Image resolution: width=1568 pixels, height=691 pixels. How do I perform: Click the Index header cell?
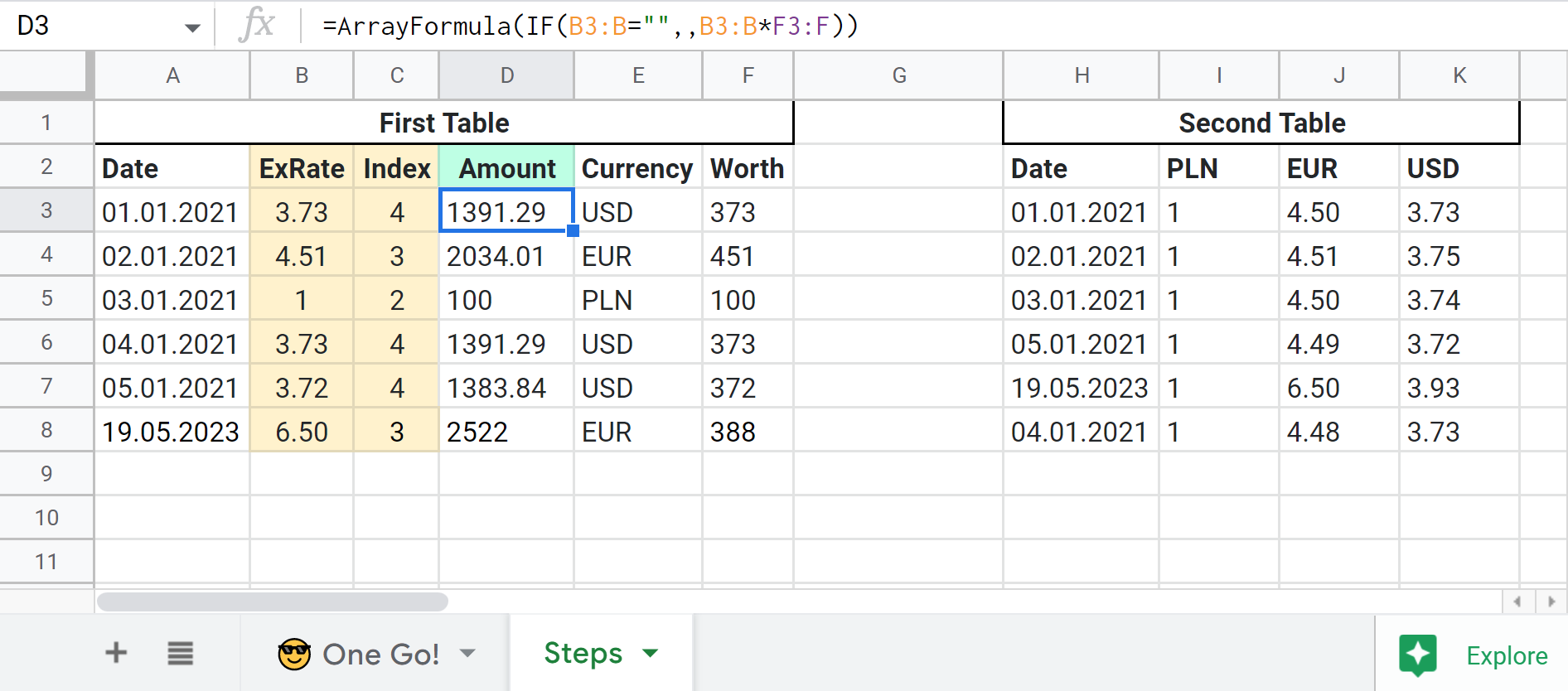tap(397, 168)
